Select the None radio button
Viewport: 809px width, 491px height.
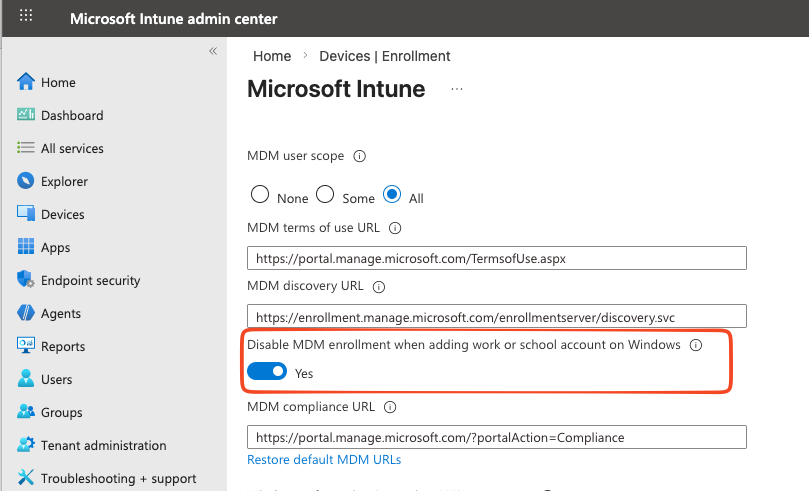(x=260, y=195)
